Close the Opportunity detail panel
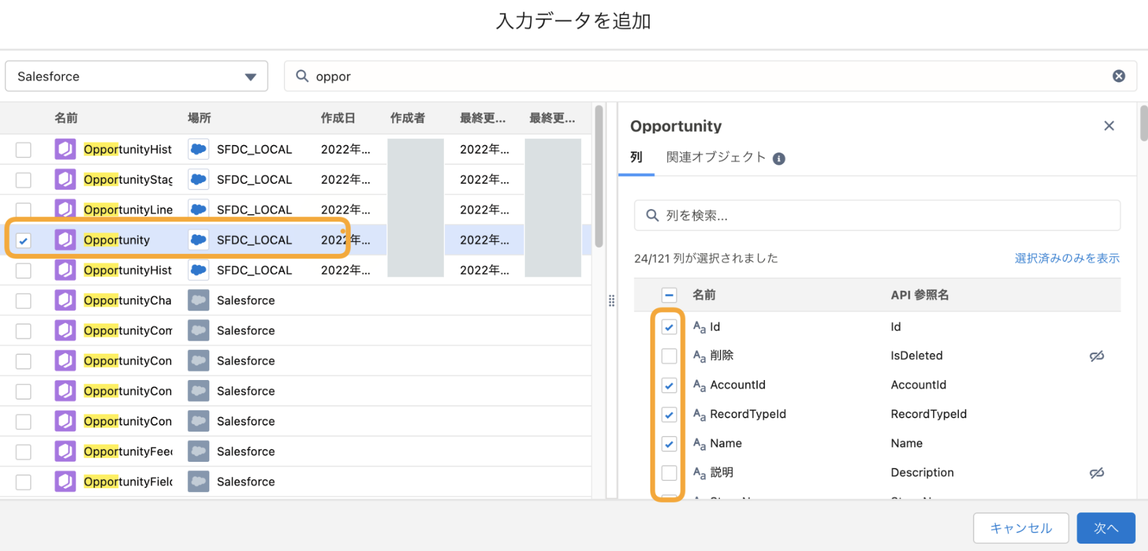The height and width of the screenshot is (551, 1148). (1109, 126)
